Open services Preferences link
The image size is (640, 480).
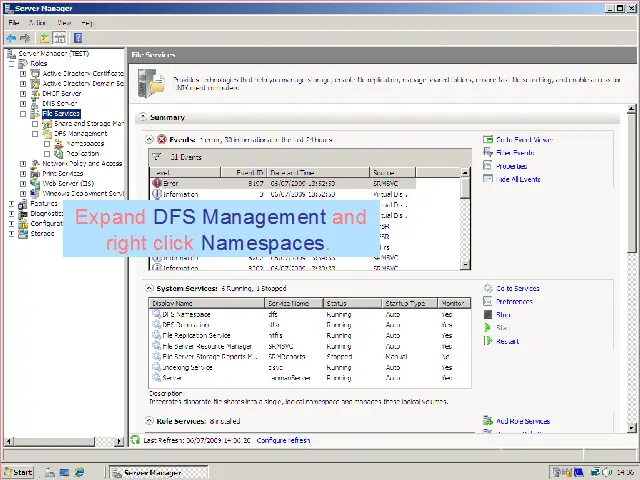pos(514,302)
